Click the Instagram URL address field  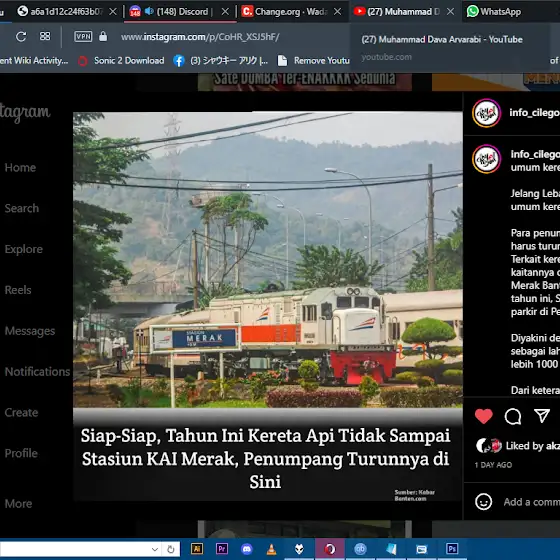200,37
